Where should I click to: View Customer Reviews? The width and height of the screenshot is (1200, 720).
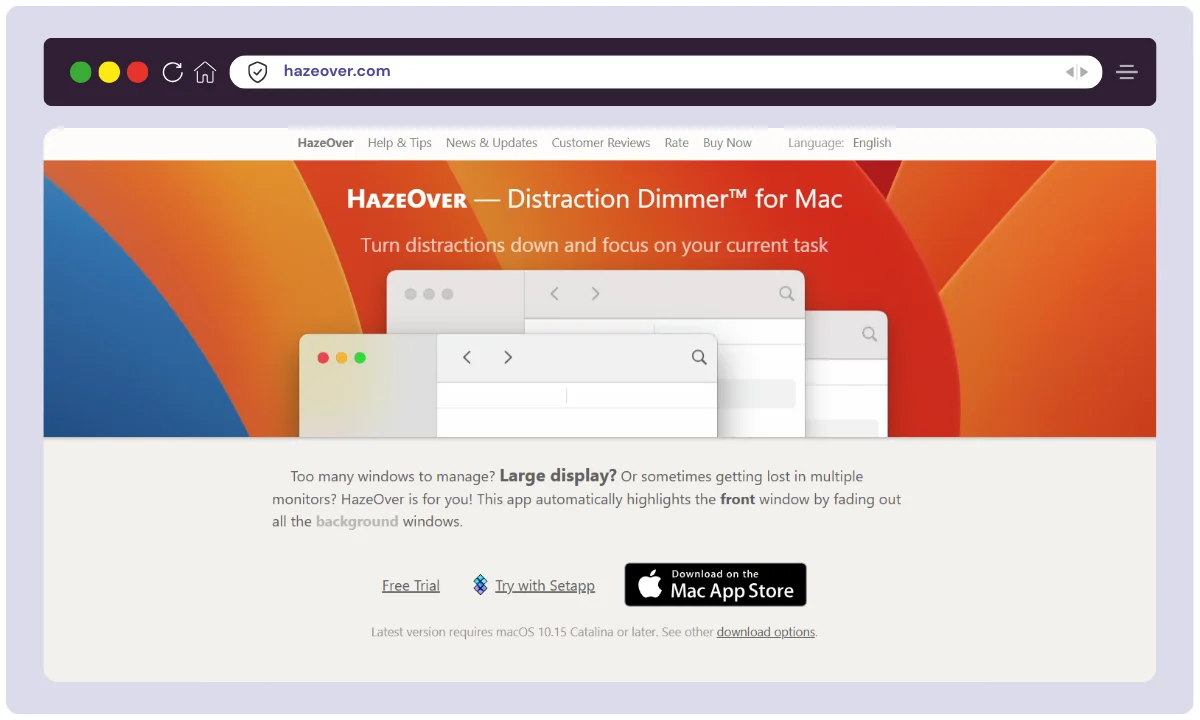(601, 143)
